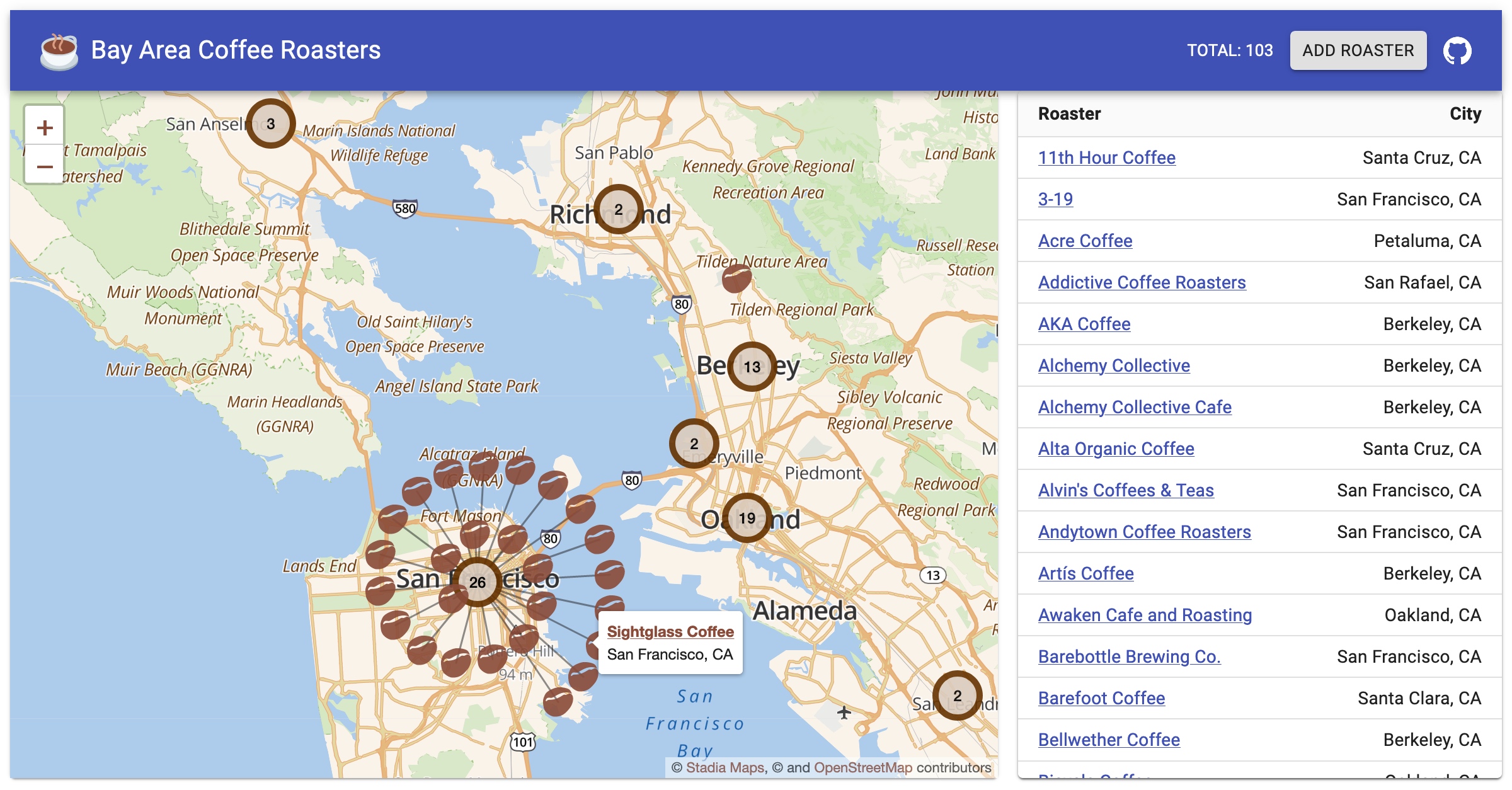
Task: Open the Andytown Coffee Roasters link
Action: 1145,532
